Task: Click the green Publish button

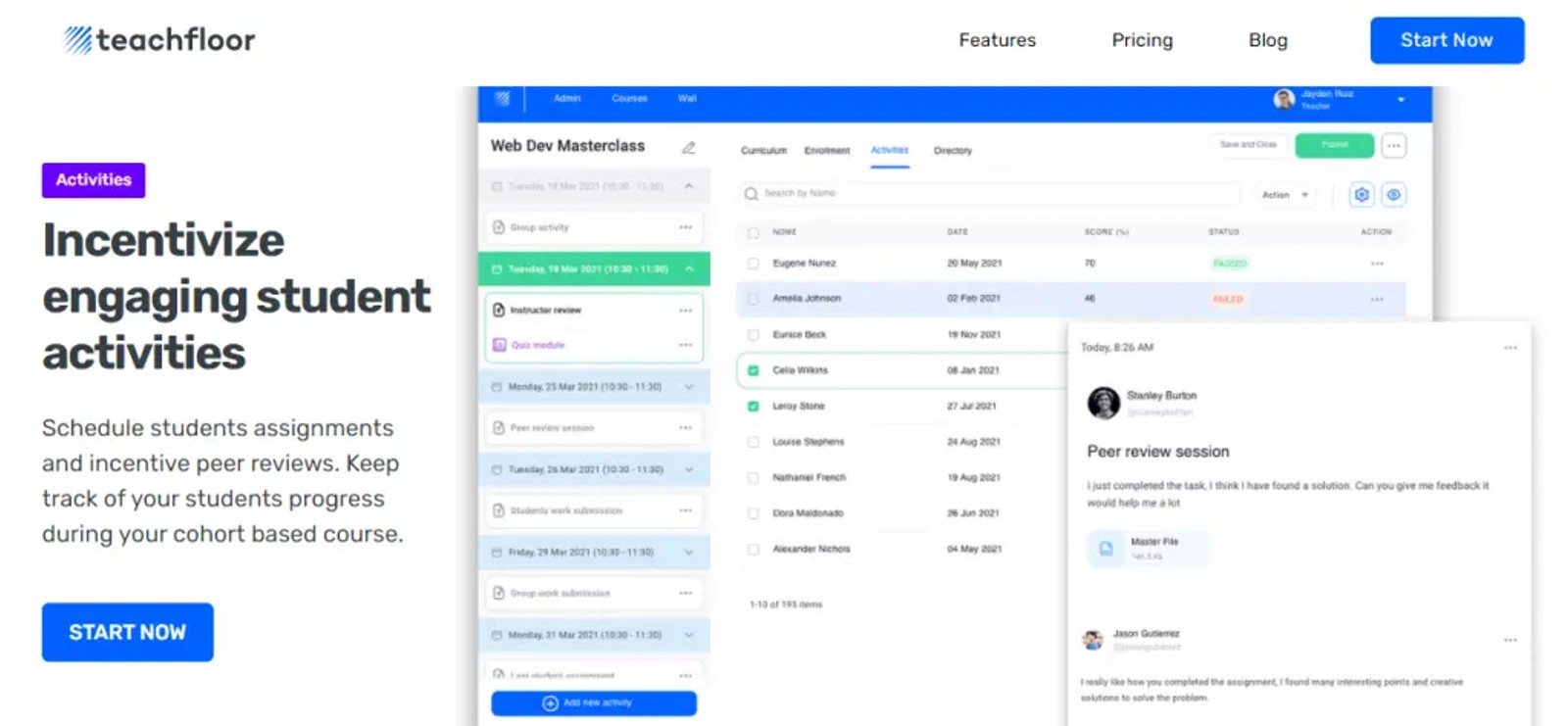Action: click(x=1334, y=145)
